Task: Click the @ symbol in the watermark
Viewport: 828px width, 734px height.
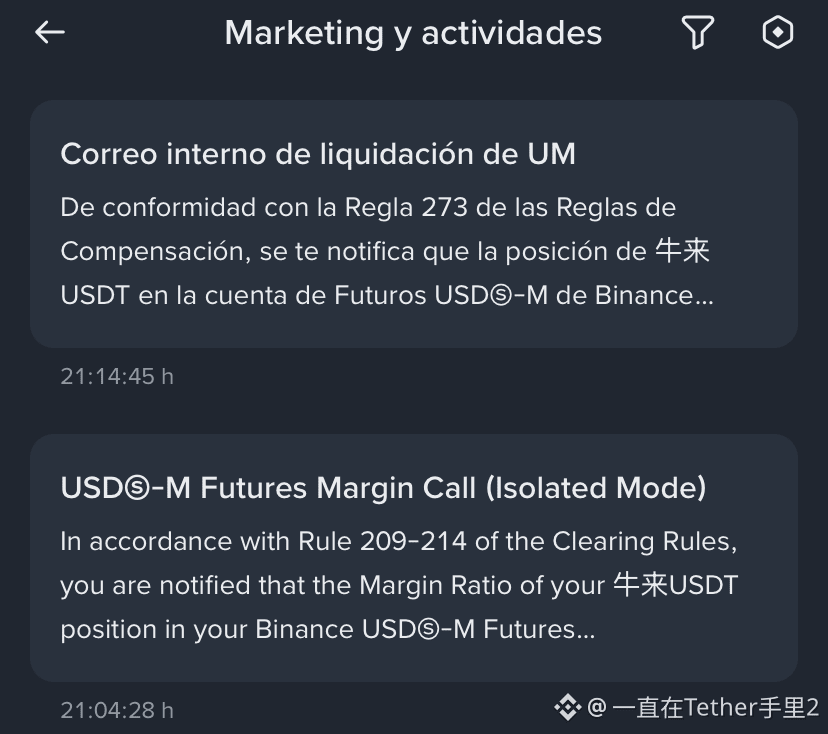Action: tap(597, 707)
